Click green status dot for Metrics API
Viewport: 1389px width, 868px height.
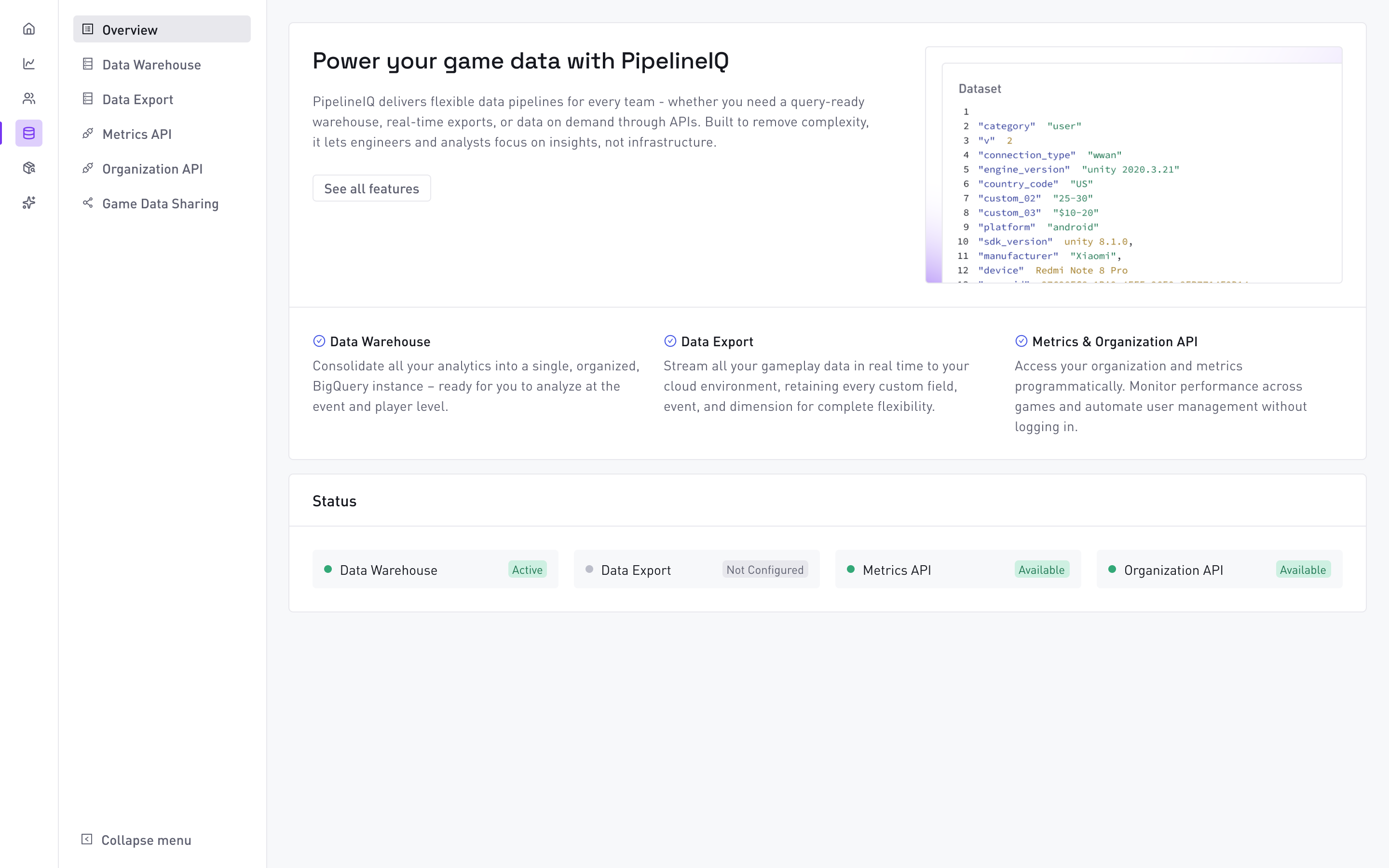point(851,569)
